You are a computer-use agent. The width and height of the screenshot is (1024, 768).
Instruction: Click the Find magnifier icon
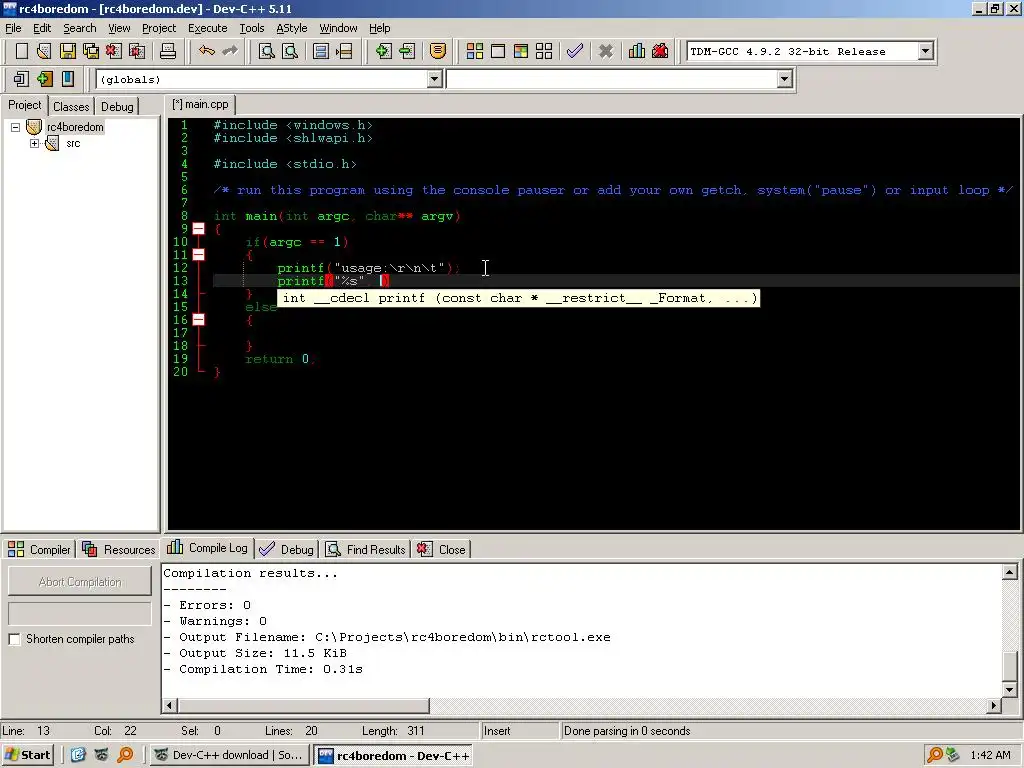(x=266, y=51)
